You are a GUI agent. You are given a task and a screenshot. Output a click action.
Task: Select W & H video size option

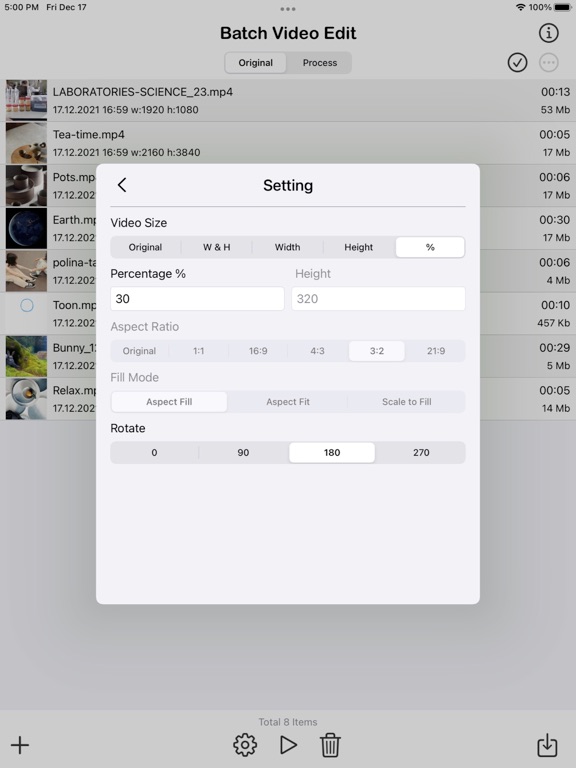216,247
